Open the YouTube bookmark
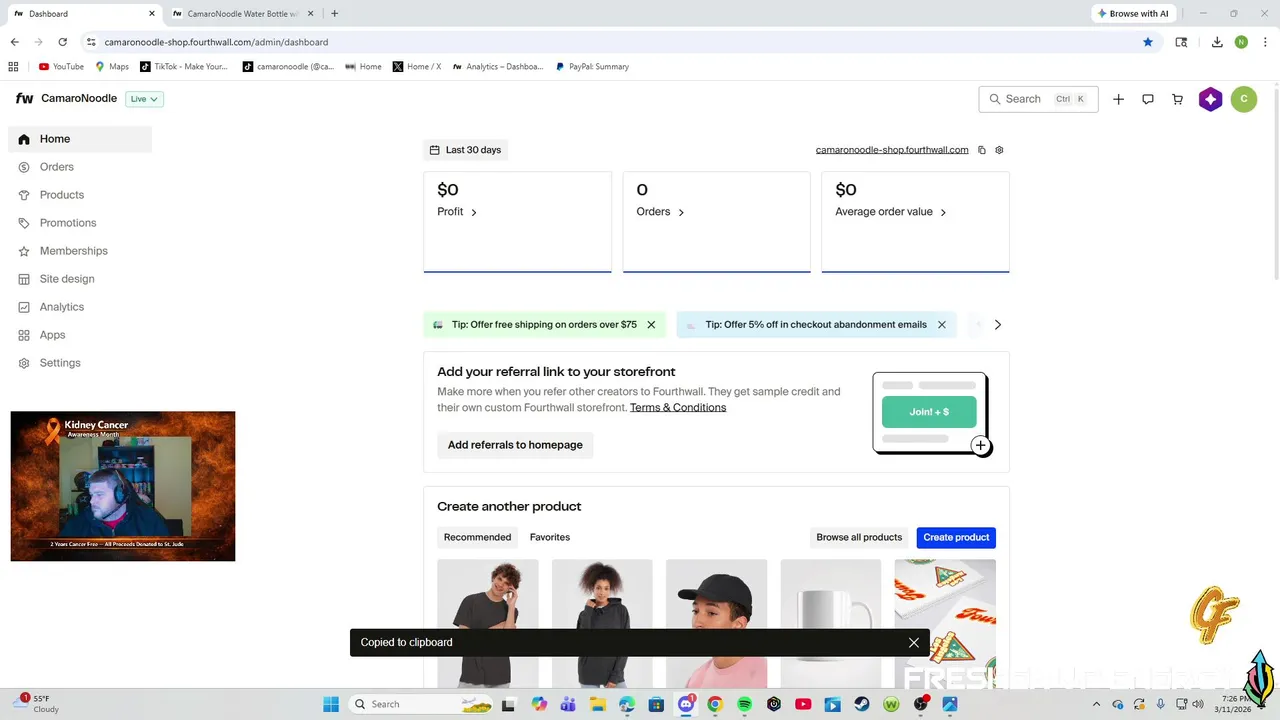 61,67
